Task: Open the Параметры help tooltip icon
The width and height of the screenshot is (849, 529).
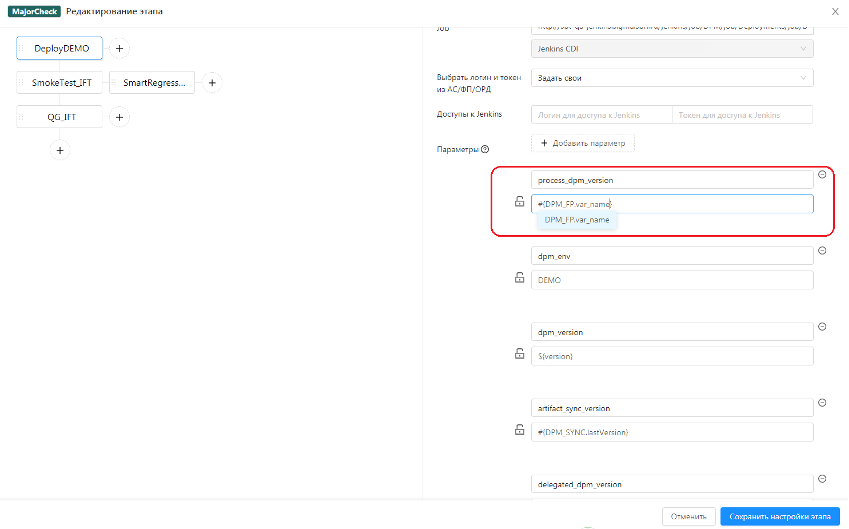Action: point(485,149)
